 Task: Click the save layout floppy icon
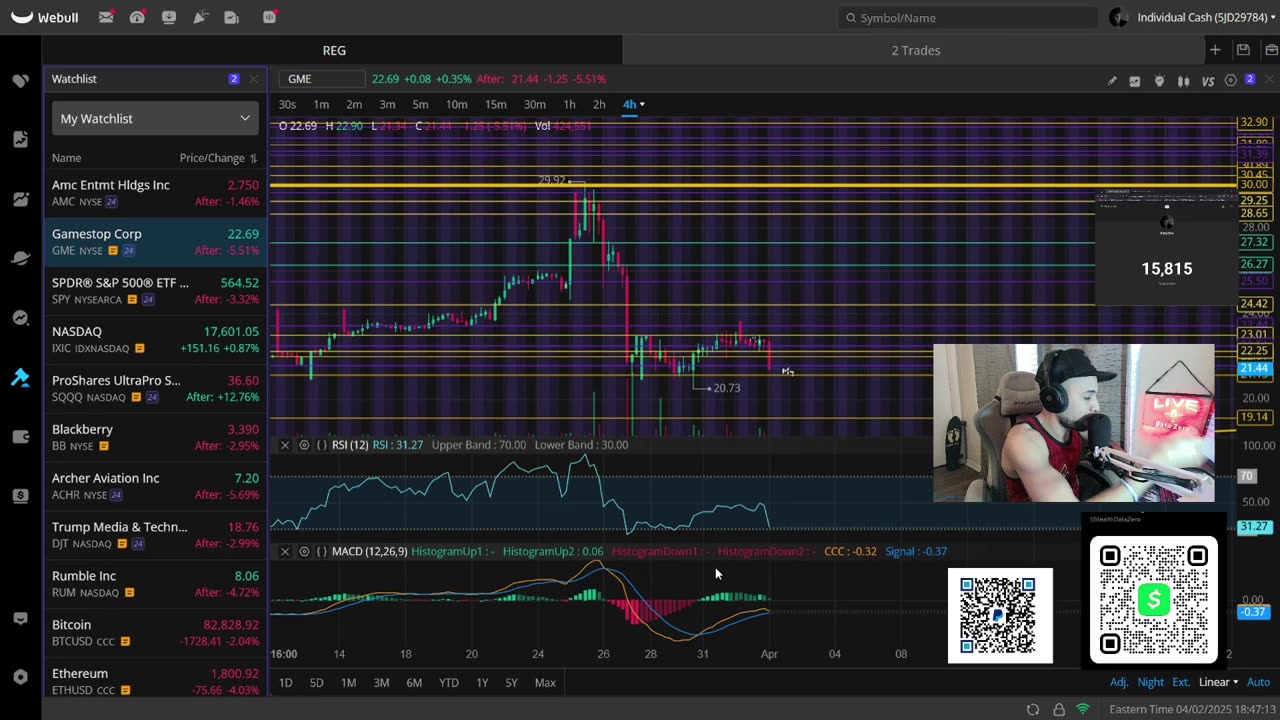tap(1243, 50)
